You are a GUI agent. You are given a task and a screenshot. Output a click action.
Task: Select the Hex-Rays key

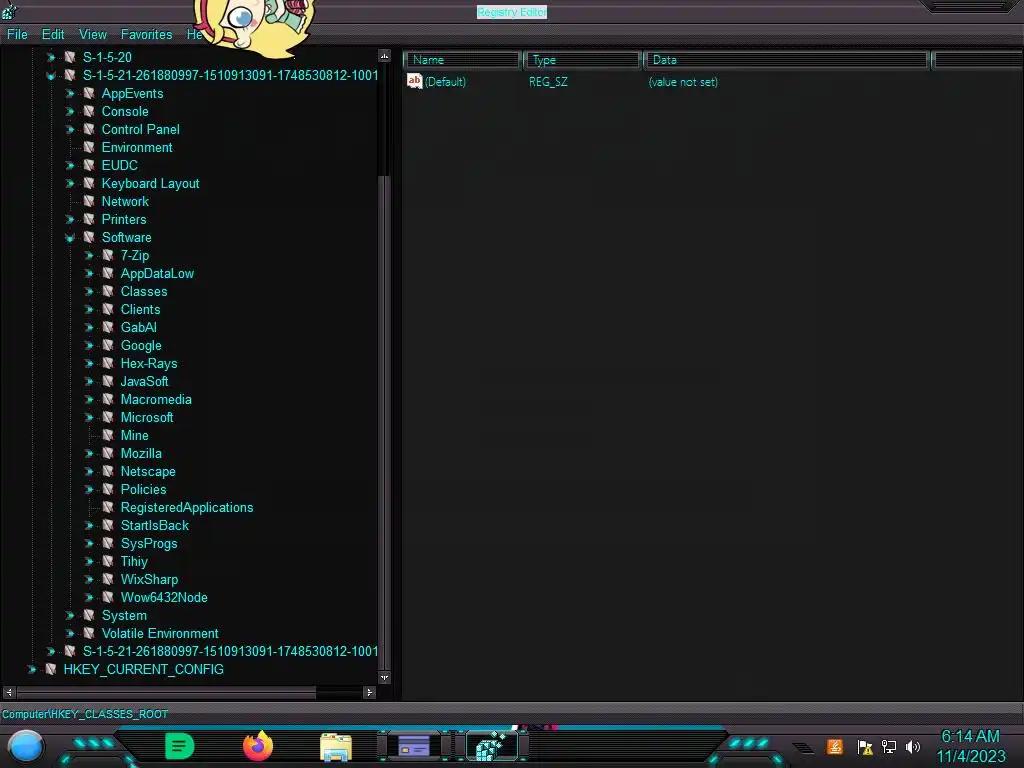pos(149,364)
